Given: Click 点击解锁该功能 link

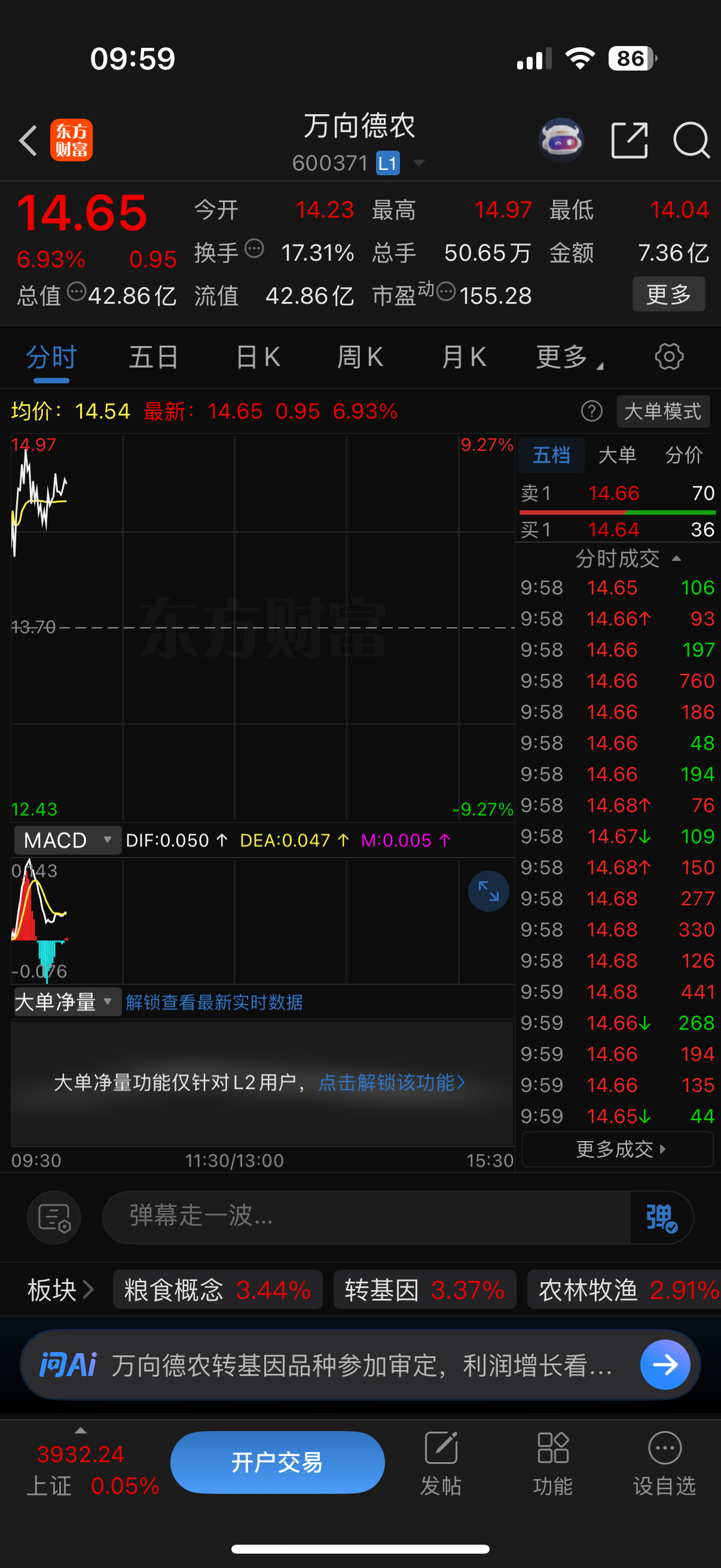Looking at the screenshot, I should (392, 1082).
